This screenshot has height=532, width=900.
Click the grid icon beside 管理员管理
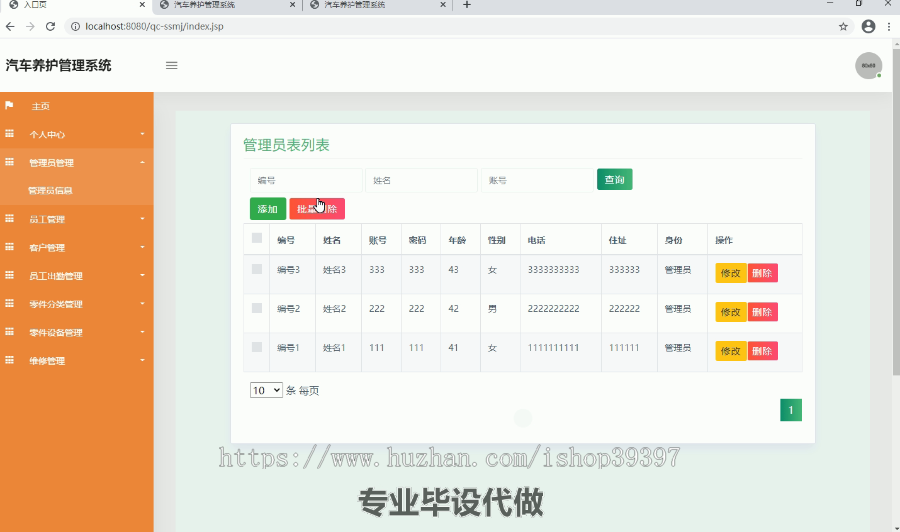9,162
